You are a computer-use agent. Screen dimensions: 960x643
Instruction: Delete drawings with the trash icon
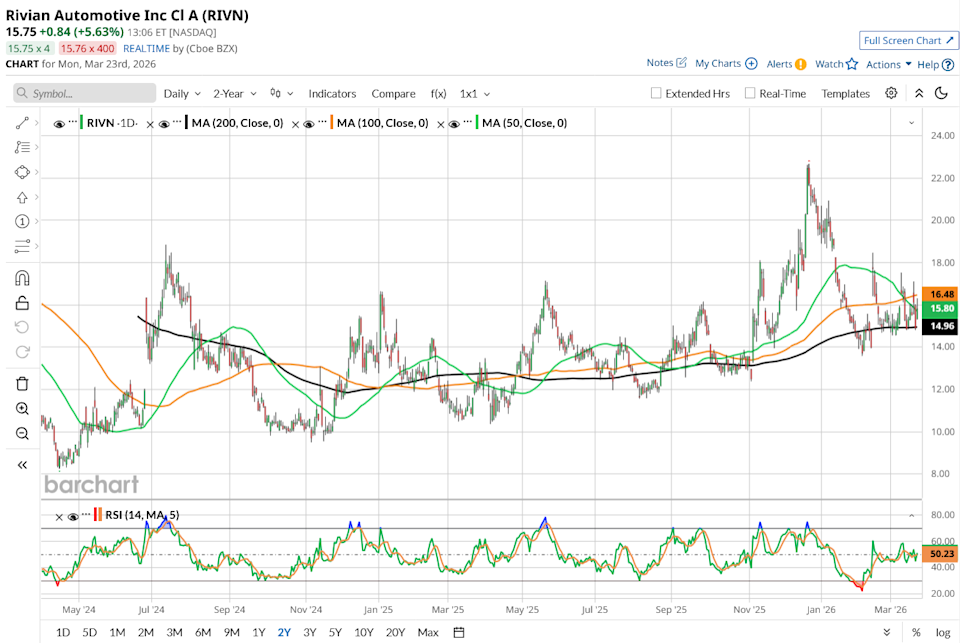point(22,383)
